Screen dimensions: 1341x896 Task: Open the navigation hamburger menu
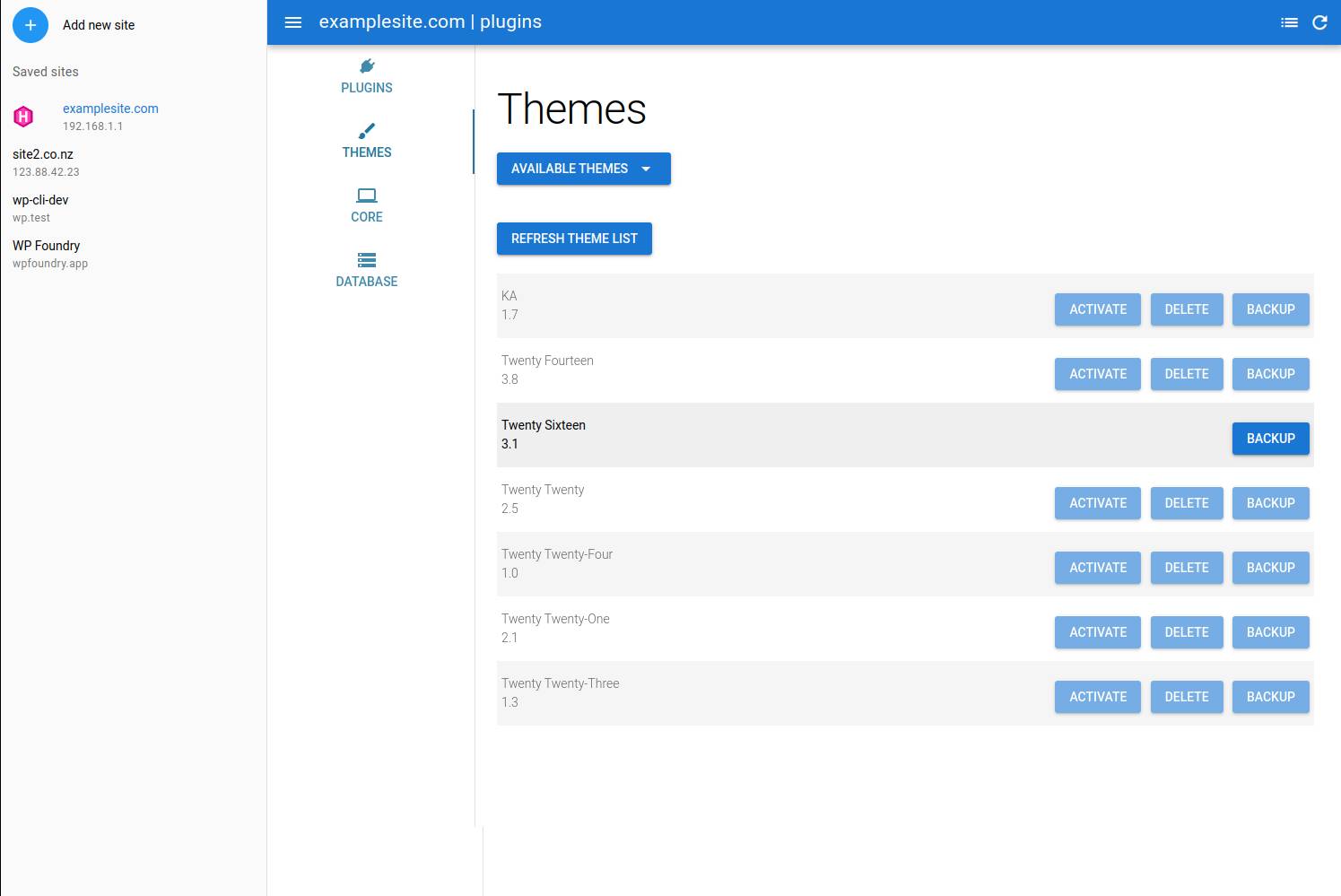point(293,22)
